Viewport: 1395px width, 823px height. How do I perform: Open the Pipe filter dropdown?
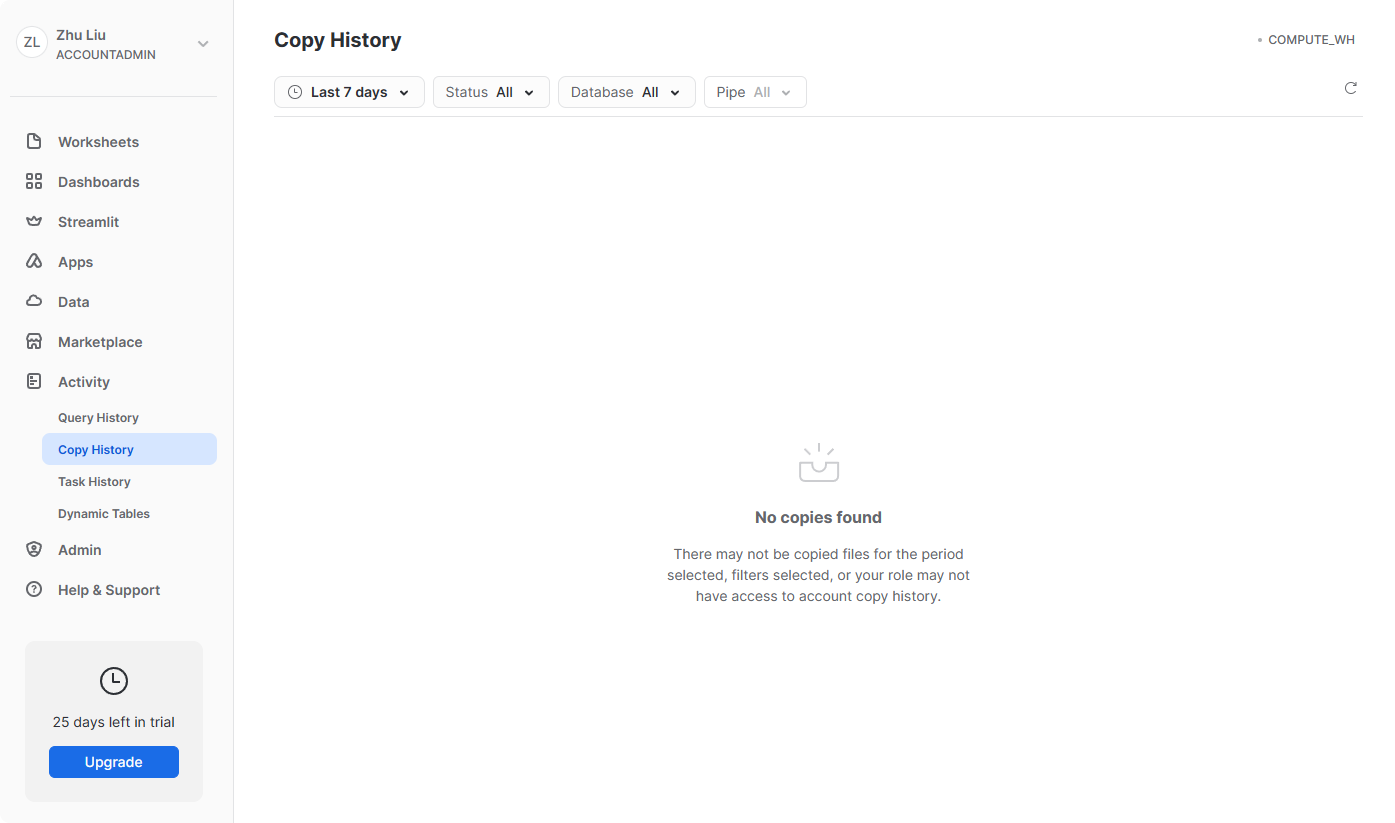coord(754,92)
